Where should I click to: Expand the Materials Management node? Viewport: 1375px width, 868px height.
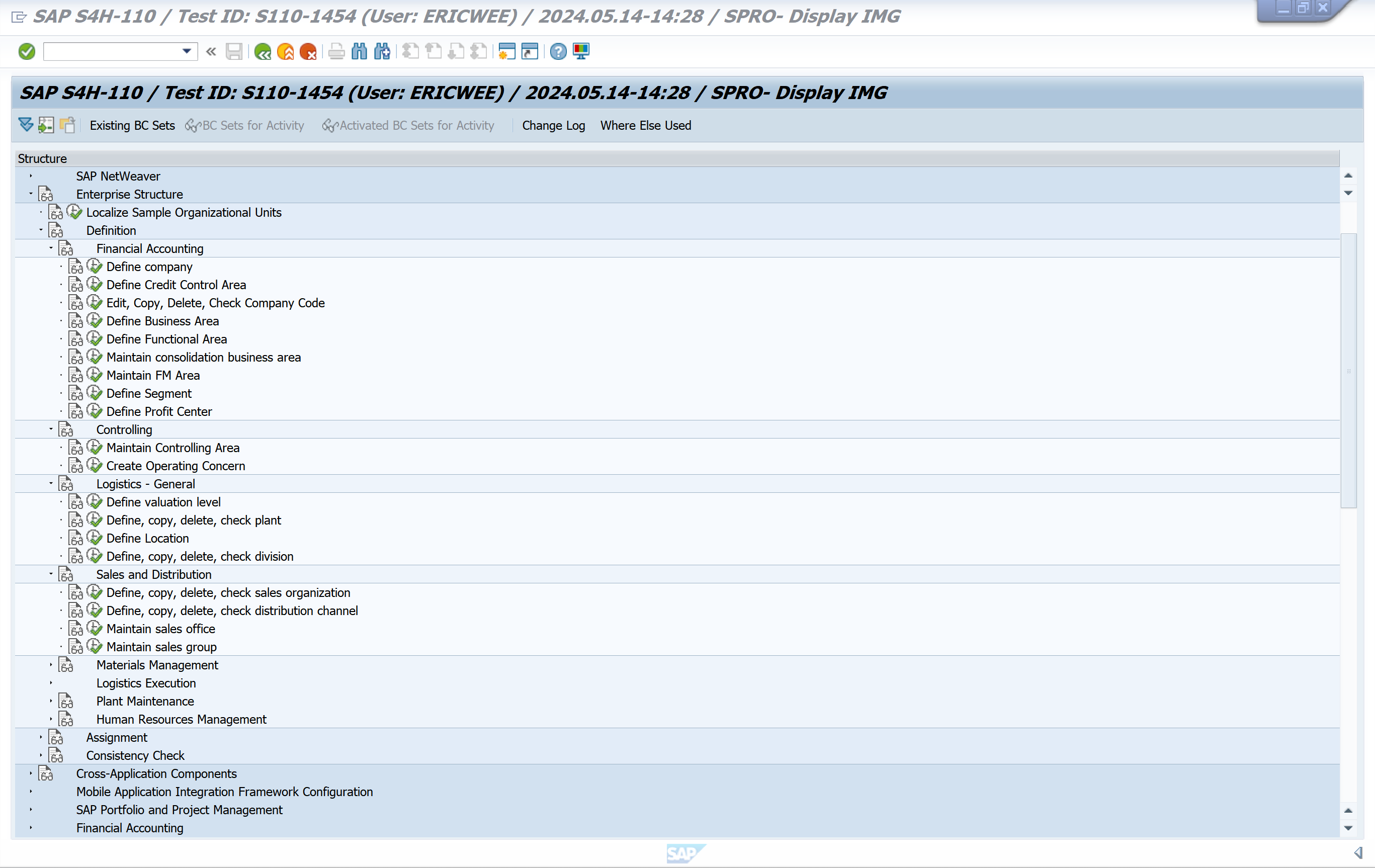pos(51,665)
